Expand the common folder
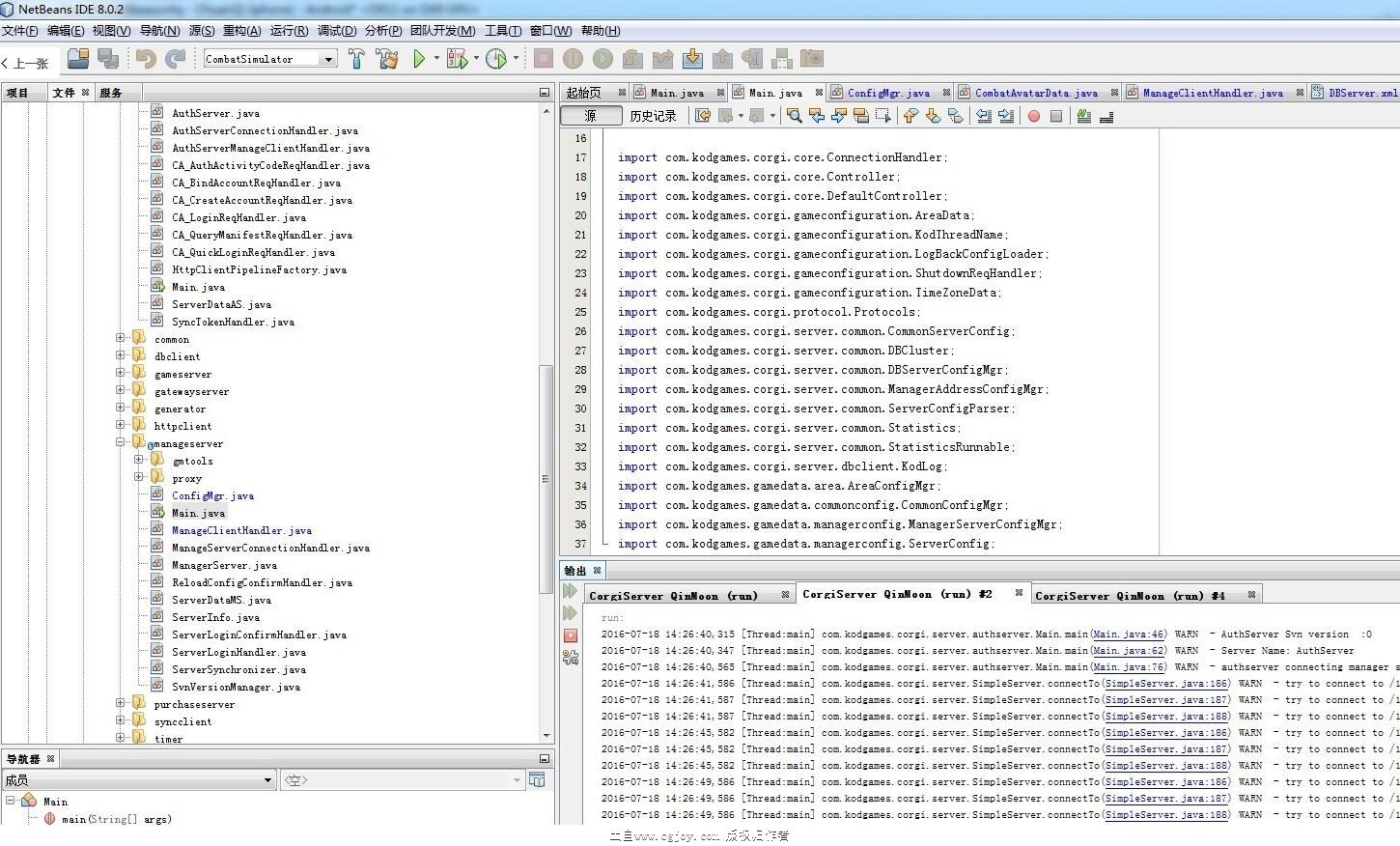Viewport: 1400px width, 846px height. (121, 338)
